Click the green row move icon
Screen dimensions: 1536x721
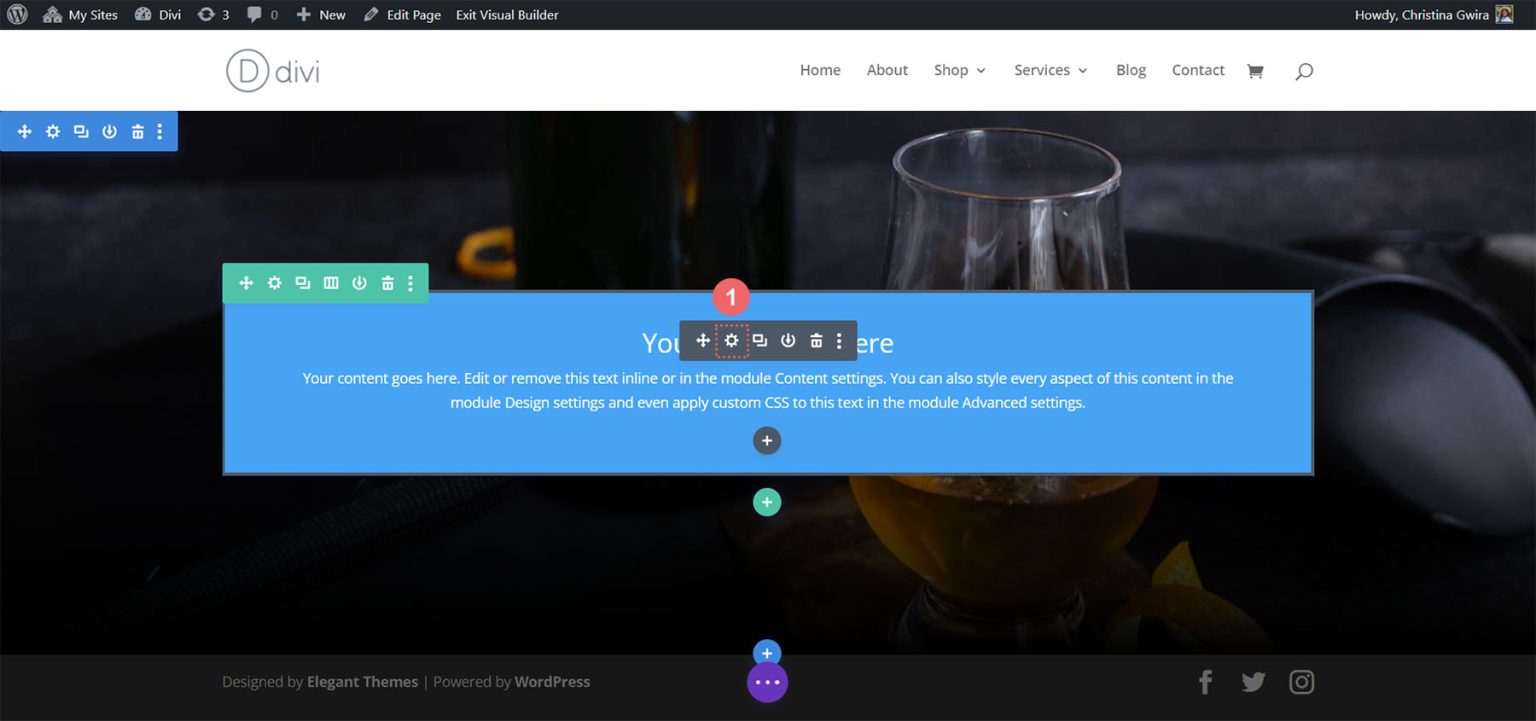[246, 283]
